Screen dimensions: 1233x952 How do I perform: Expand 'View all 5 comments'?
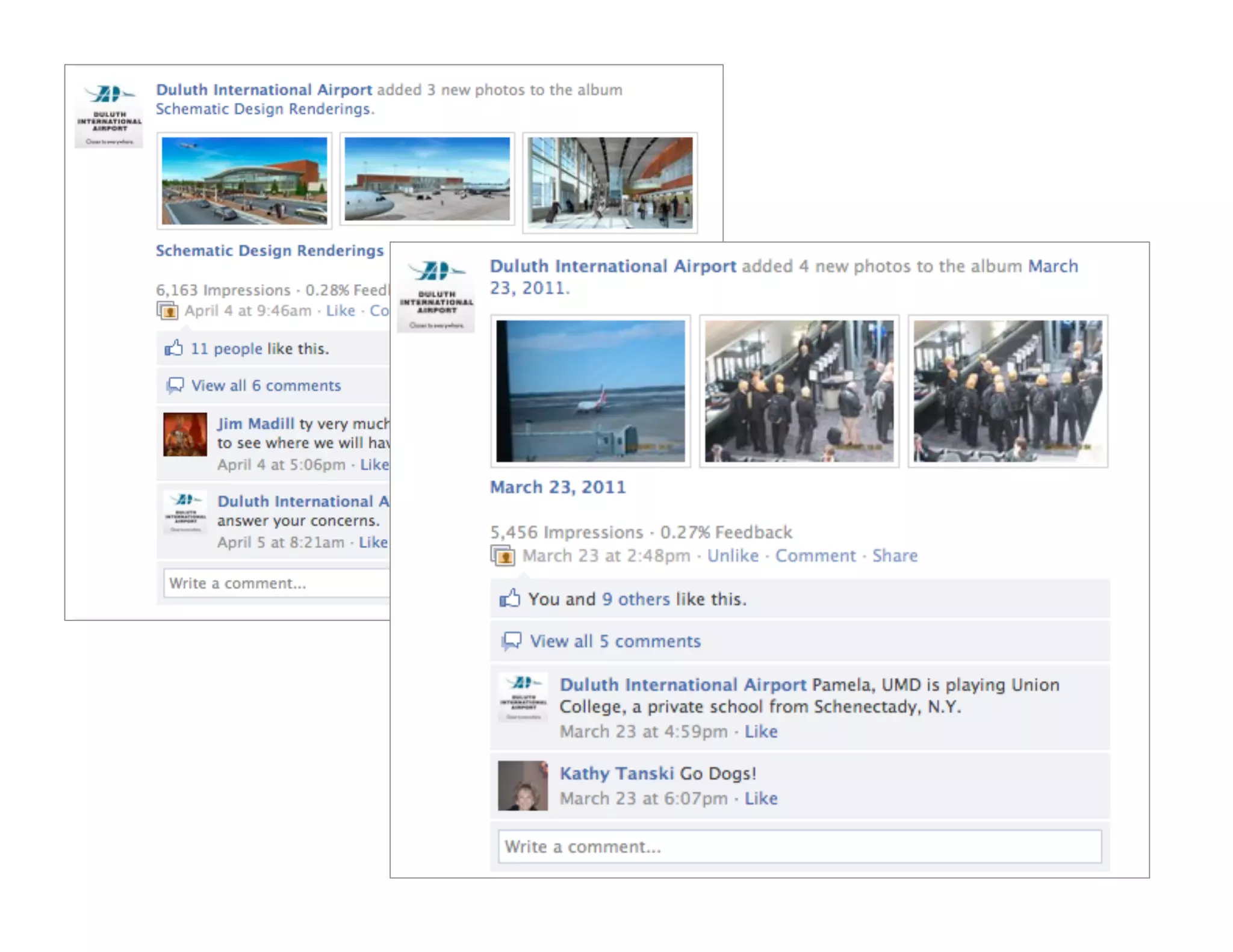coord(615,641)
